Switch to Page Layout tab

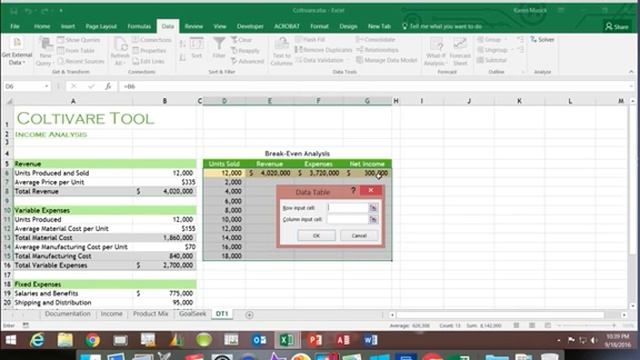pos(101,26)
